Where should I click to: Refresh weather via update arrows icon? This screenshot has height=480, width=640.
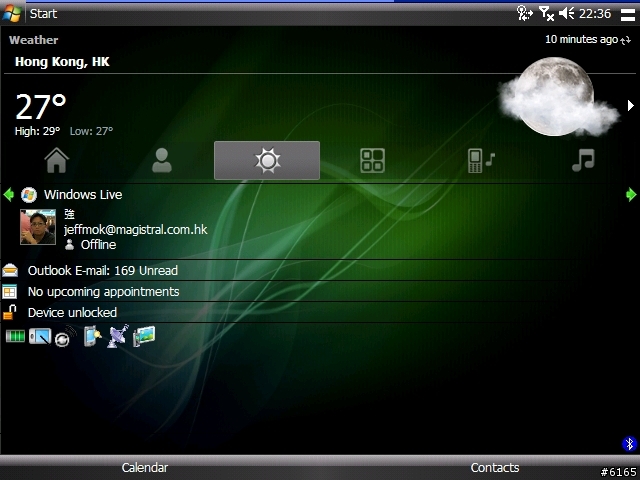626,40
